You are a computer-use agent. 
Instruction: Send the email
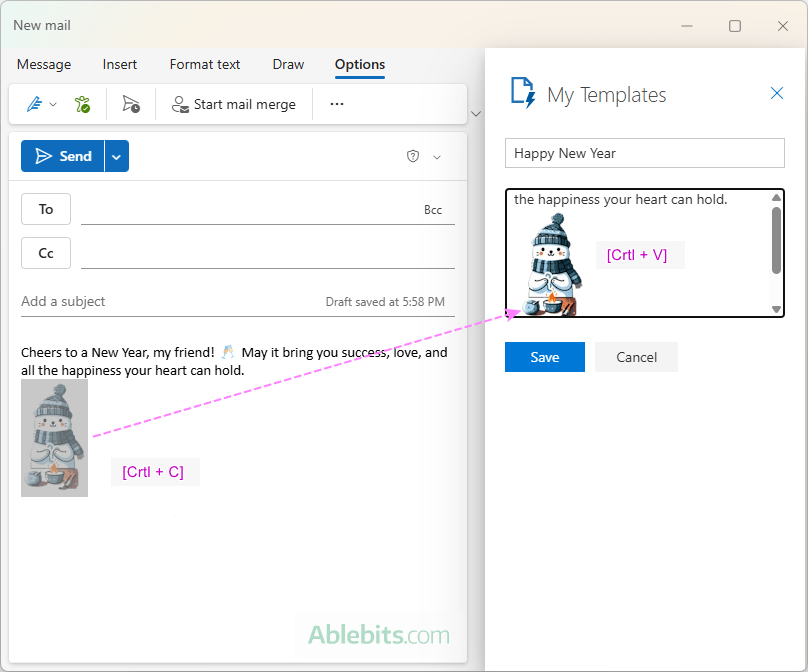coord(62,156)
